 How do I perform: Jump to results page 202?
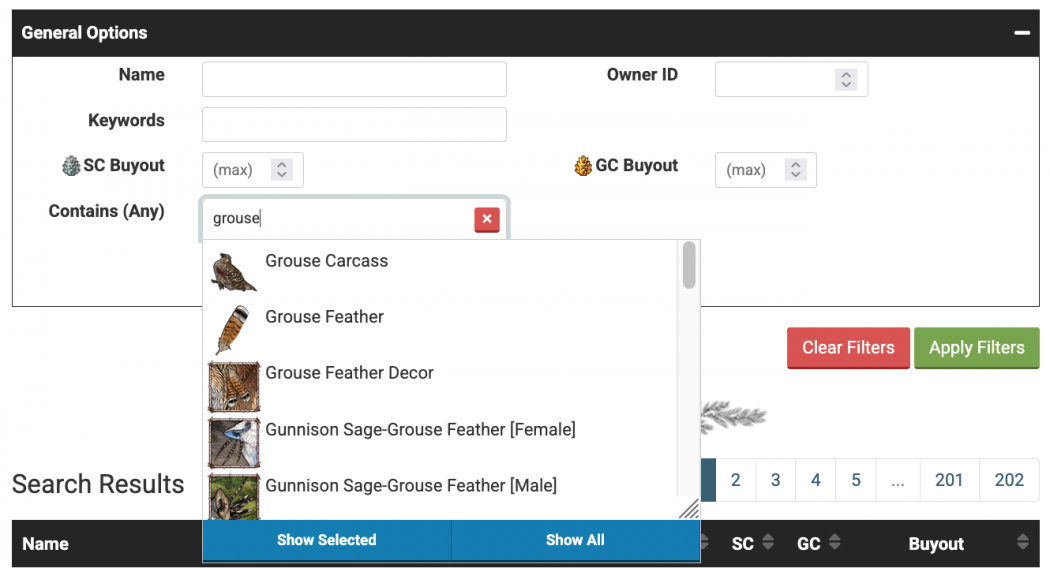[1009, 480]
